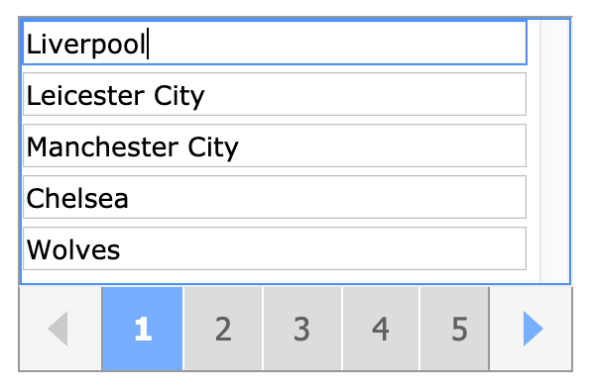Image resolution: width=593 pixels, height=388 pixels.
Task: Edit the Chelsea entry field
Action: coord(275,197)
